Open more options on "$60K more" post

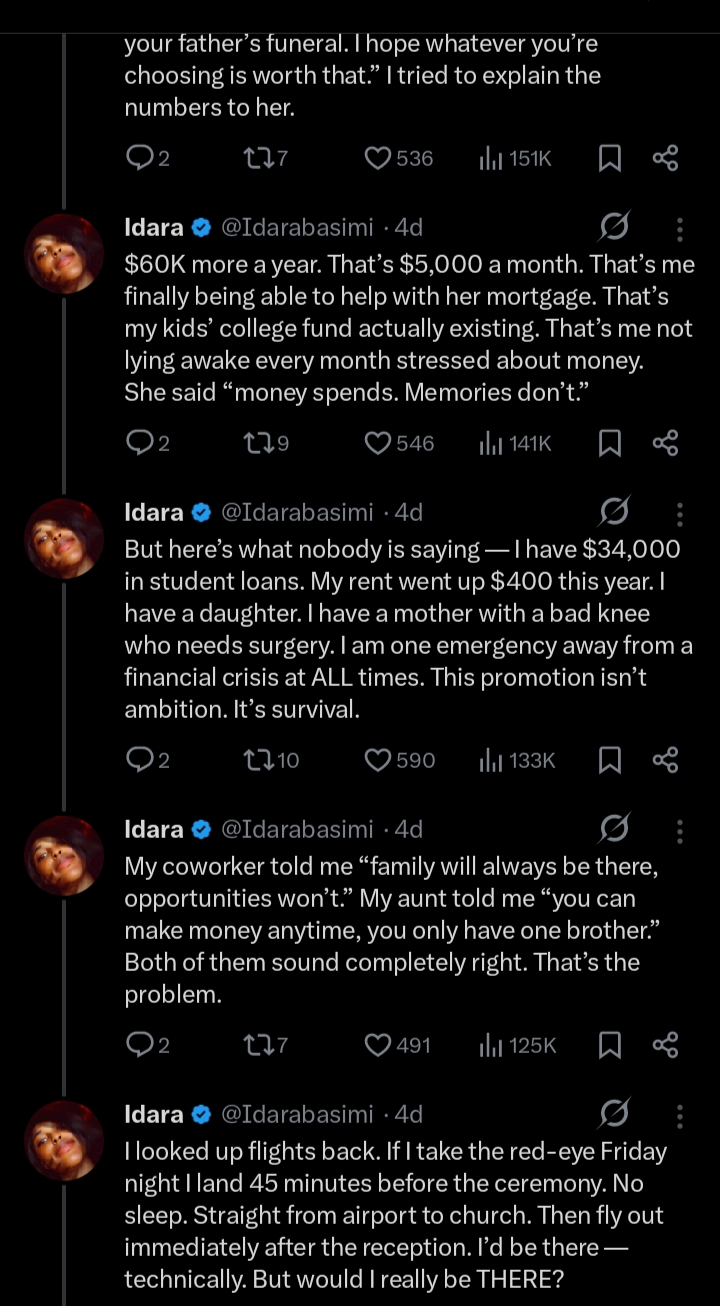pos(680,229)
